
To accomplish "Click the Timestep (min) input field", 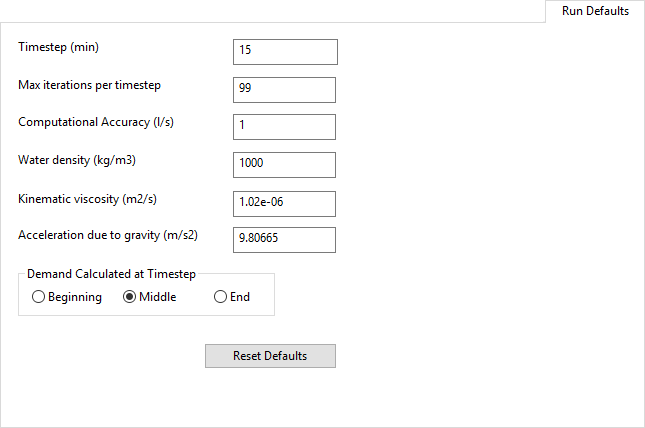I will pos(284,51).
